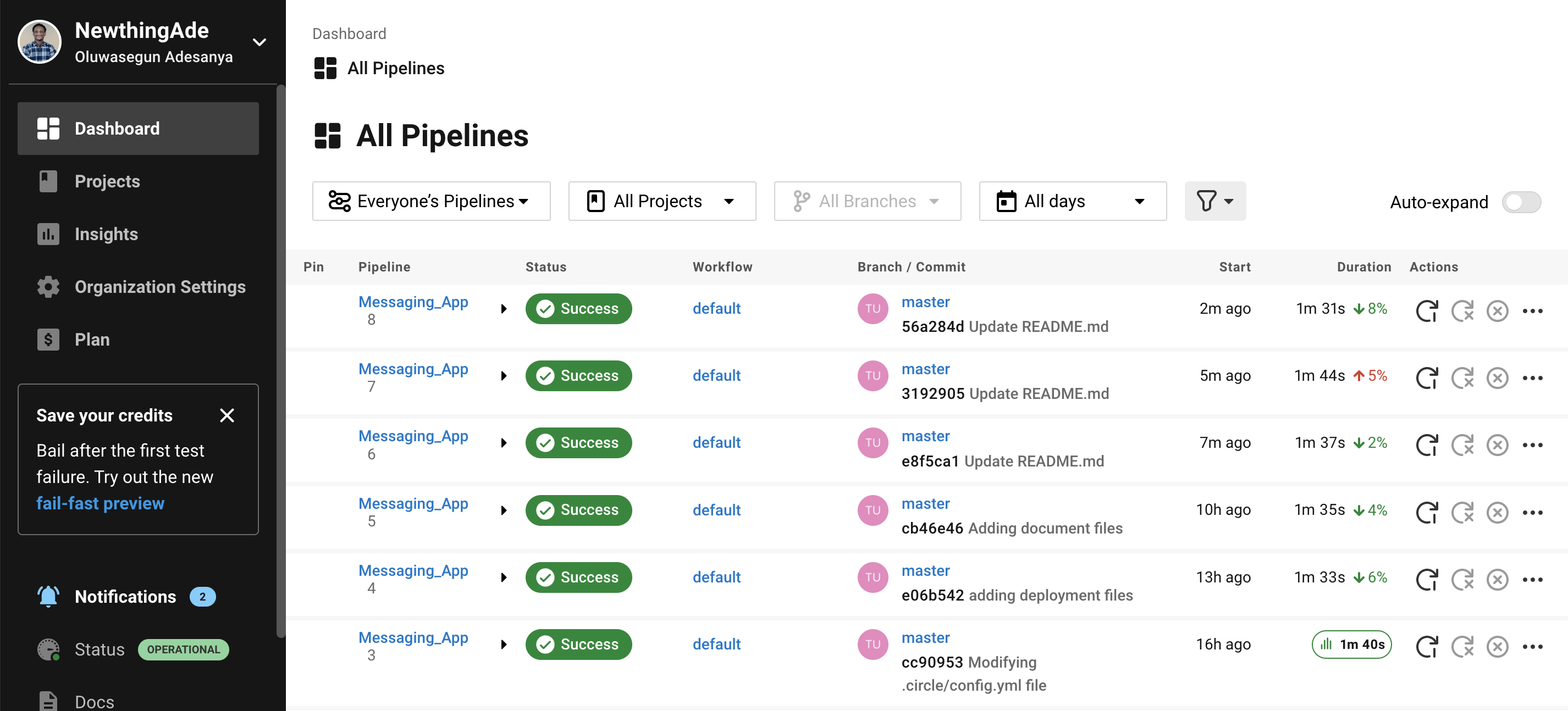Open Insights from the sidebar

[x=106, y=234]
